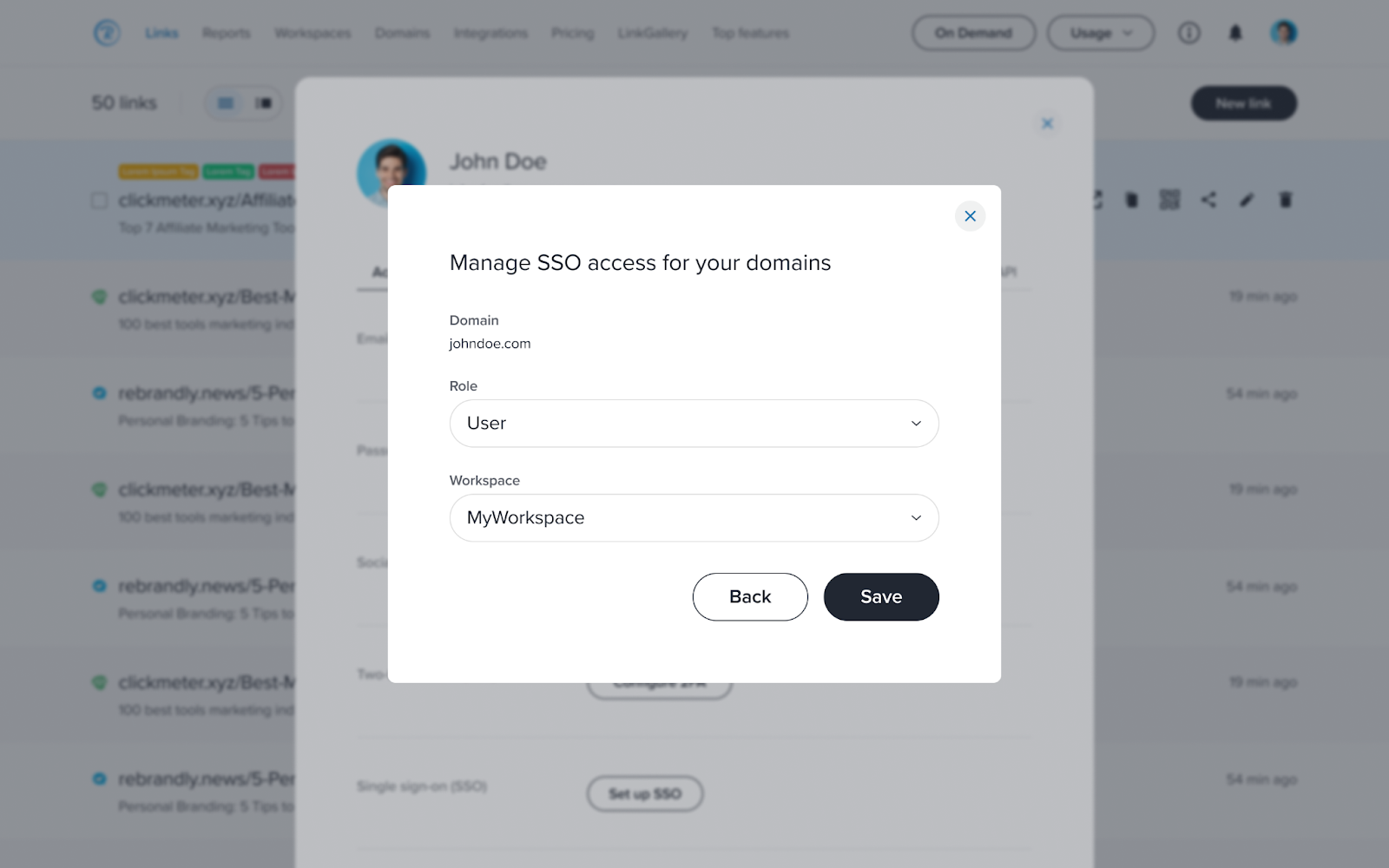Go back with the Back button
This screenshot has height=868, width=1389.
click(750, 597)
